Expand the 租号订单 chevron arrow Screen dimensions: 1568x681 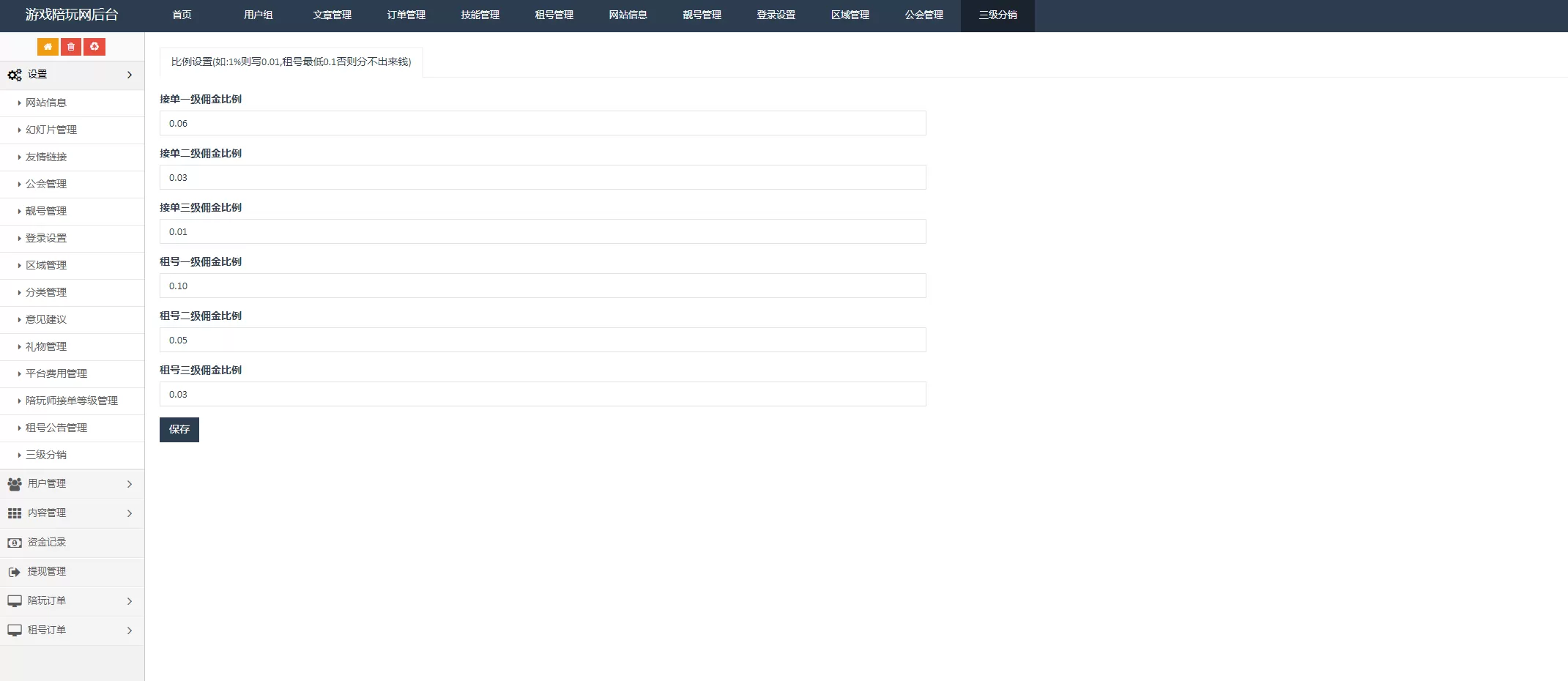[x=130, y=630]
